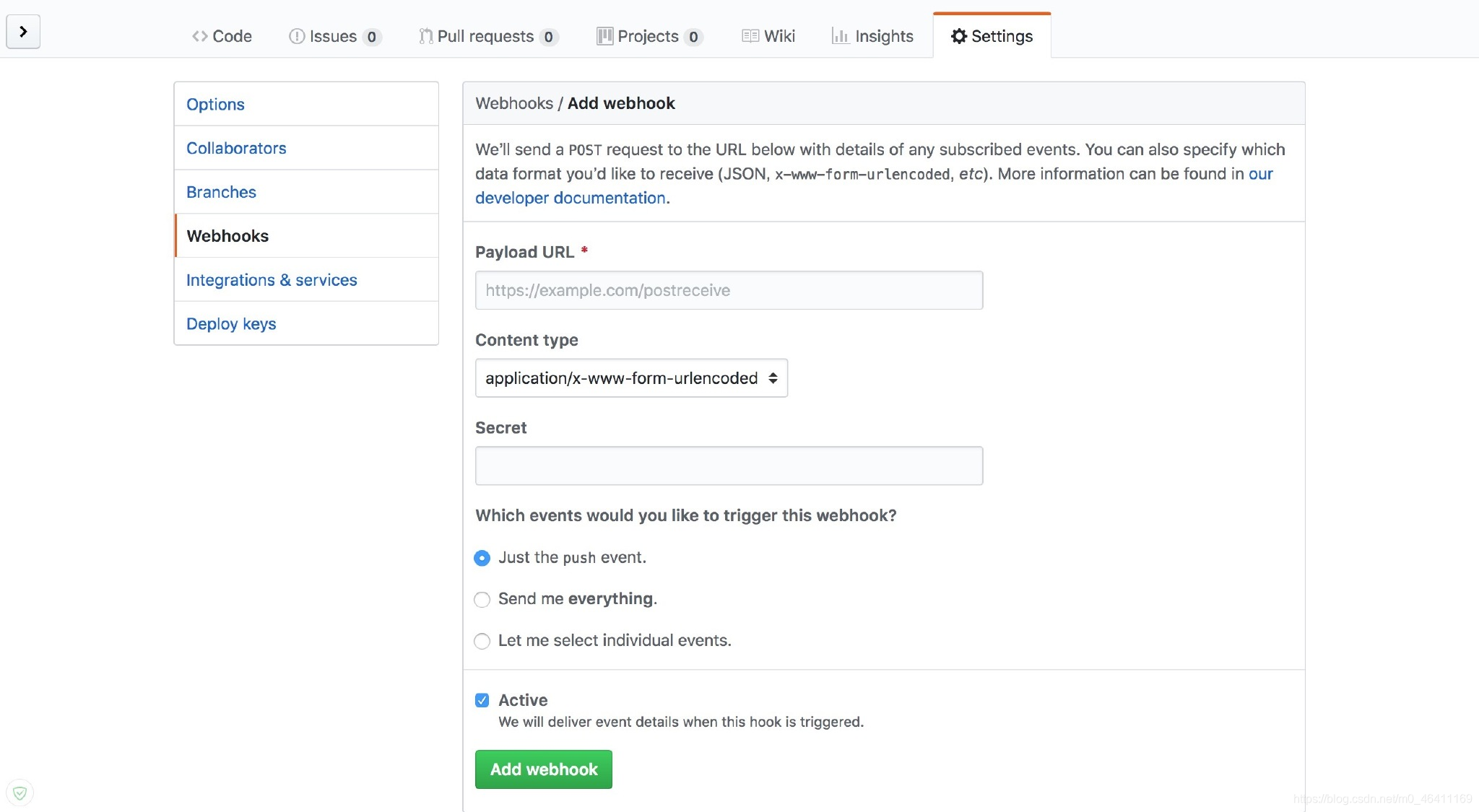
Task: Click Add webhook button
Action: (543, 769)
